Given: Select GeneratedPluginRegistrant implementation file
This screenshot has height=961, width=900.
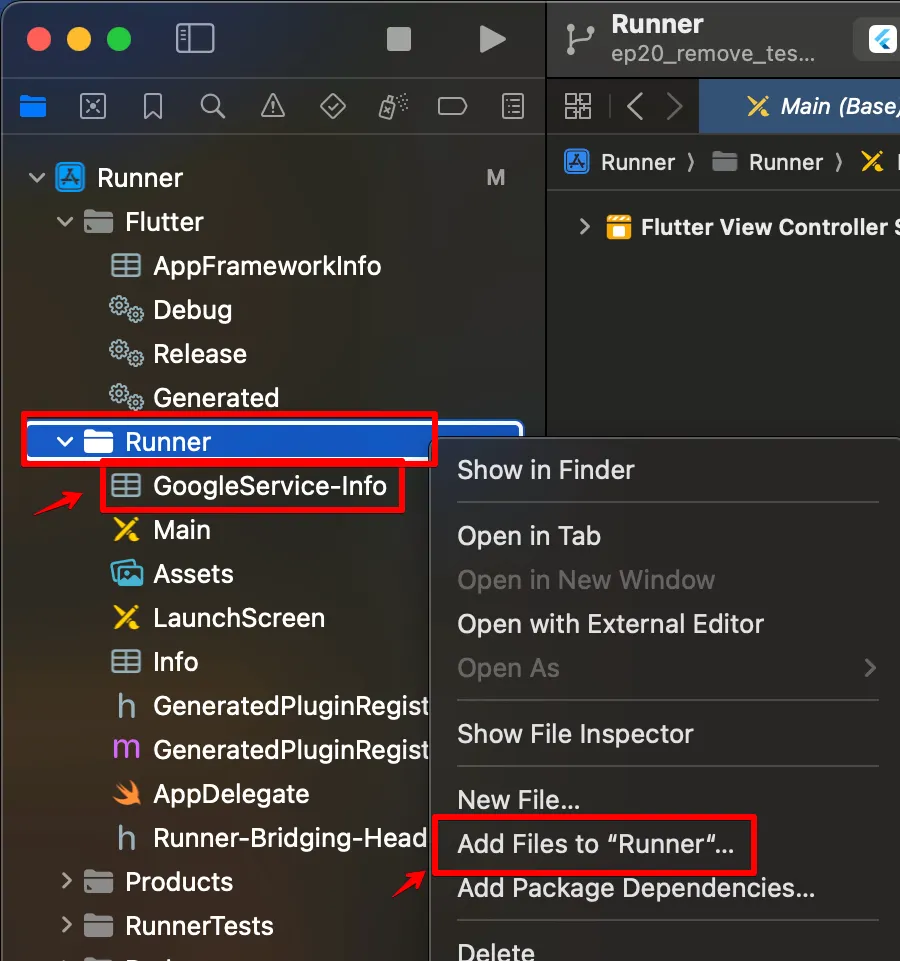Looking at the screenshot, I should [271, 750].
